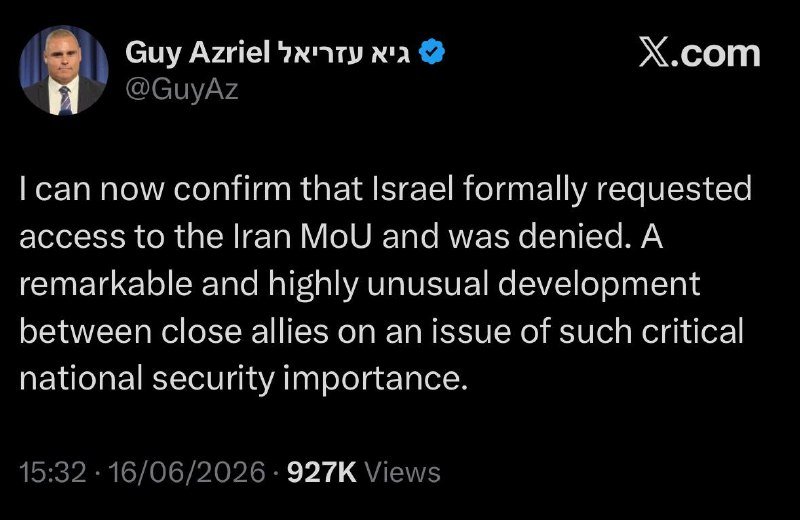800x520 pixels.
Task: Click the word "Views" in the footer
Action: pyautogui.click(x=403, y=472)
